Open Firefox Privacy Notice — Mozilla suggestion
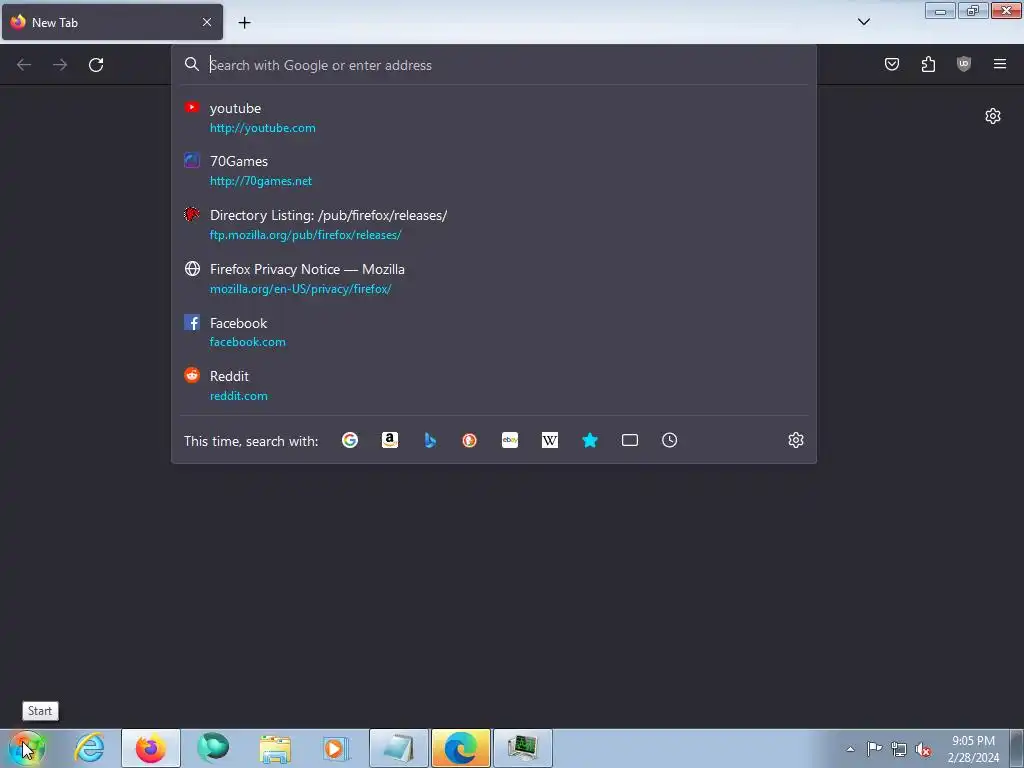Image resolution: width=1024 pixels, height=768 pixels. (x=494, y=278)
